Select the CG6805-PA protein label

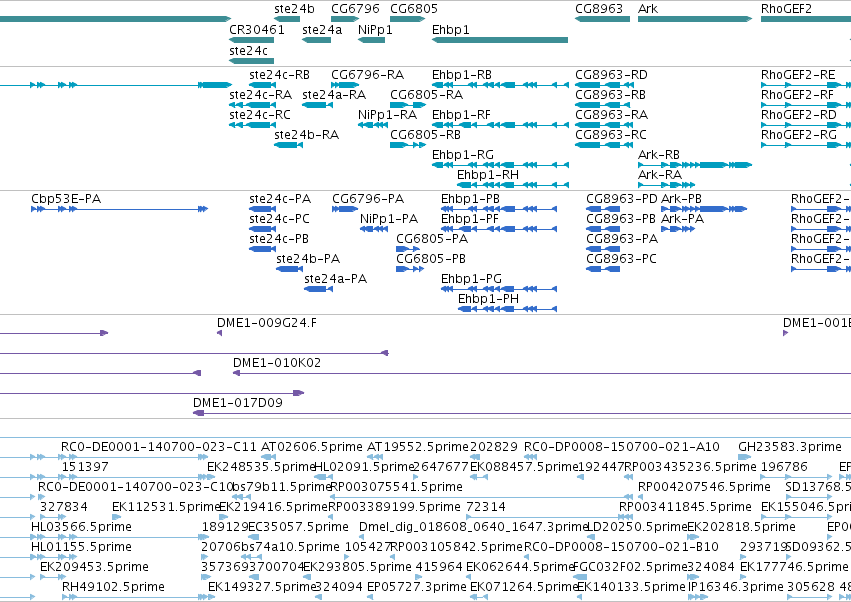tap(432, 239)
